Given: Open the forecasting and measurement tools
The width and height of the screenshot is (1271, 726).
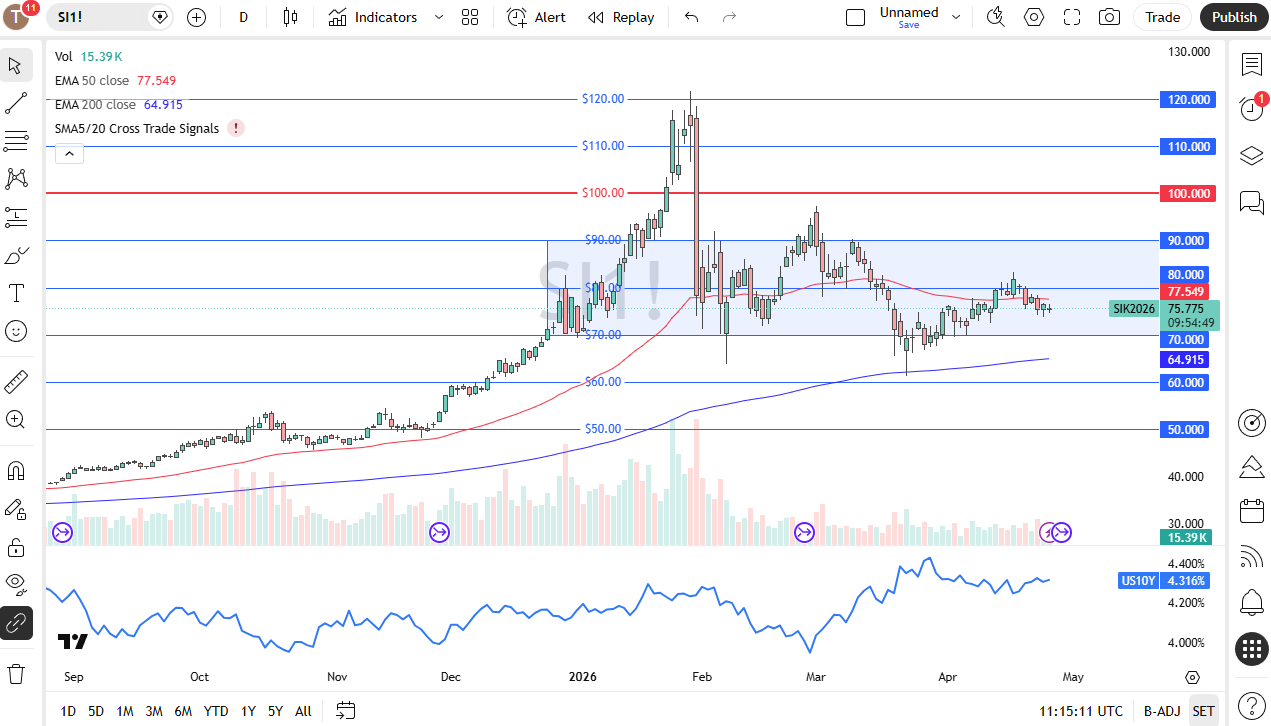Looking at the screenshot, I should (16, 216).
